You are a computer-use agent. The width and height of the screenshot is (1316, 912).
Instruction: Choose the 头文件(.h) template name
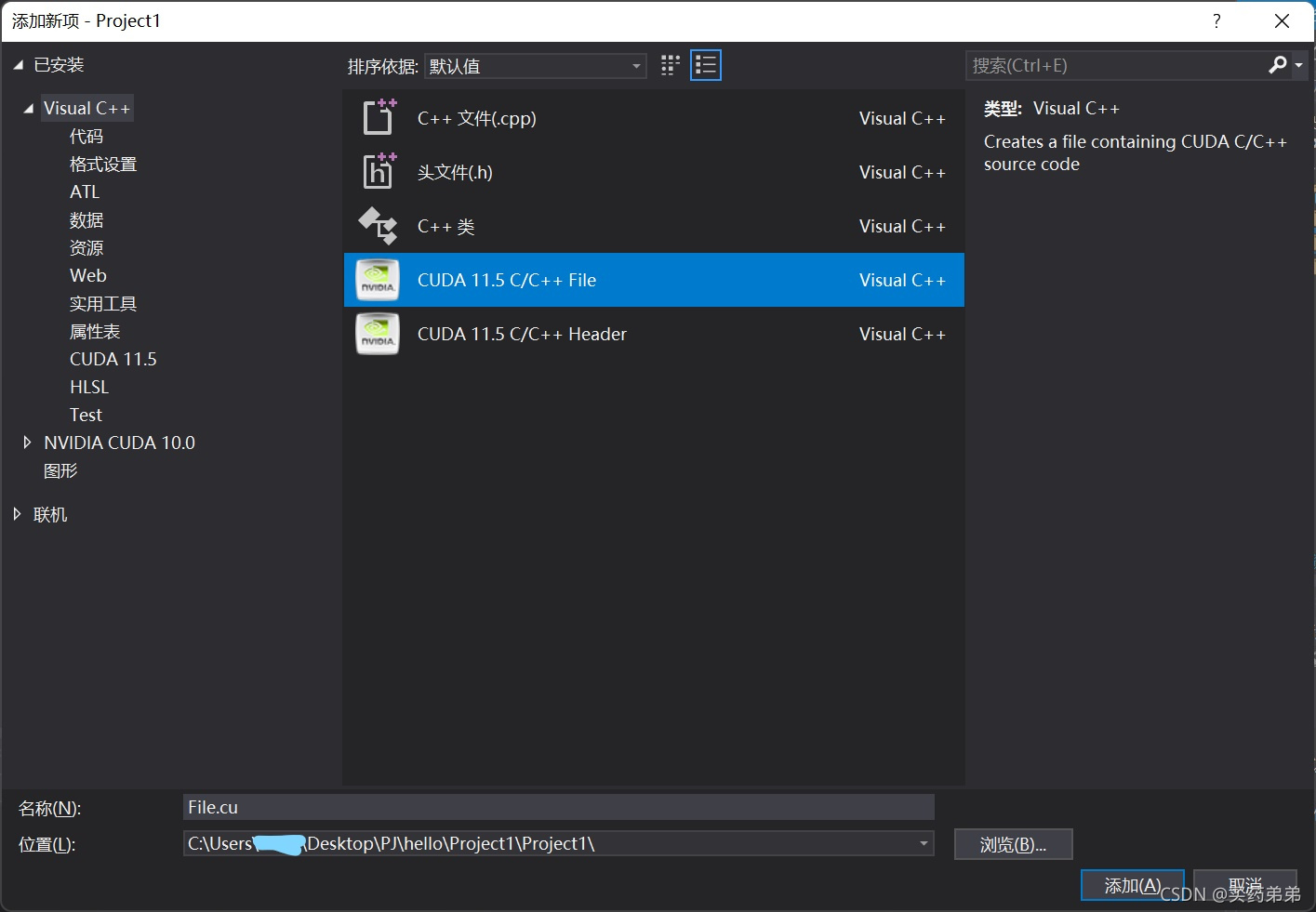click(x=455, y=173)
